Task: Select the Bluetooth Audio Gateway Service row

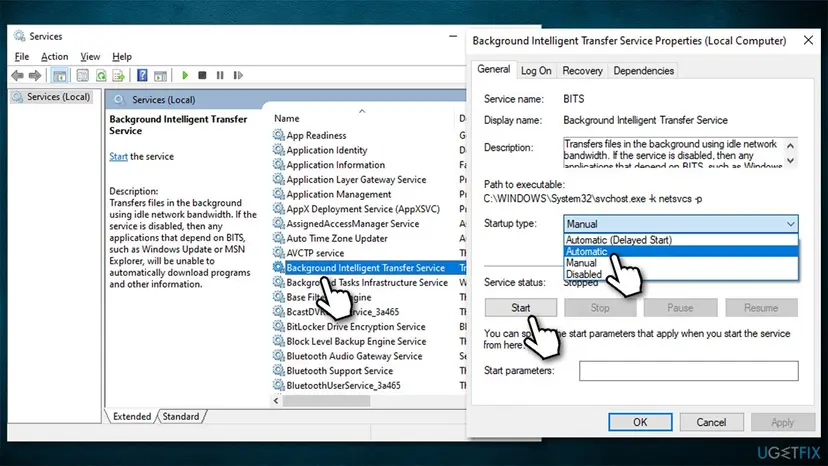Action: (354, 356)
